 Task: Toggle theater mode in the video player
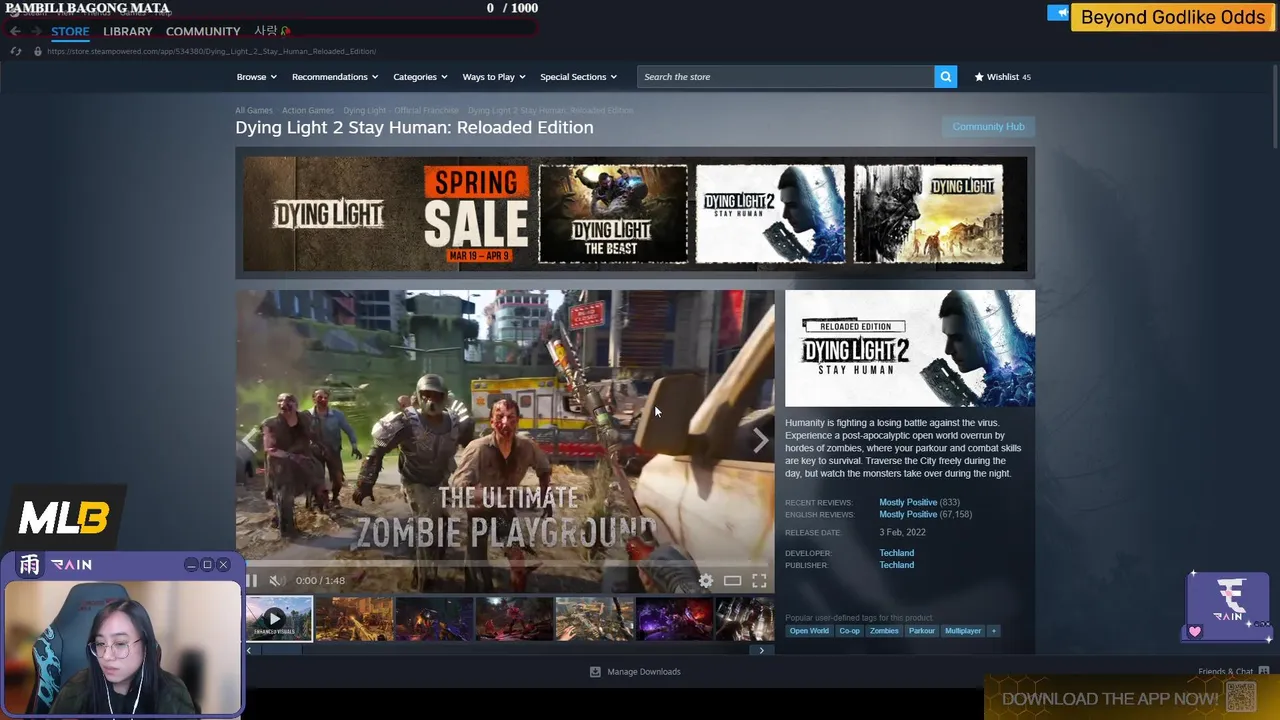click(x=732, y=580)
